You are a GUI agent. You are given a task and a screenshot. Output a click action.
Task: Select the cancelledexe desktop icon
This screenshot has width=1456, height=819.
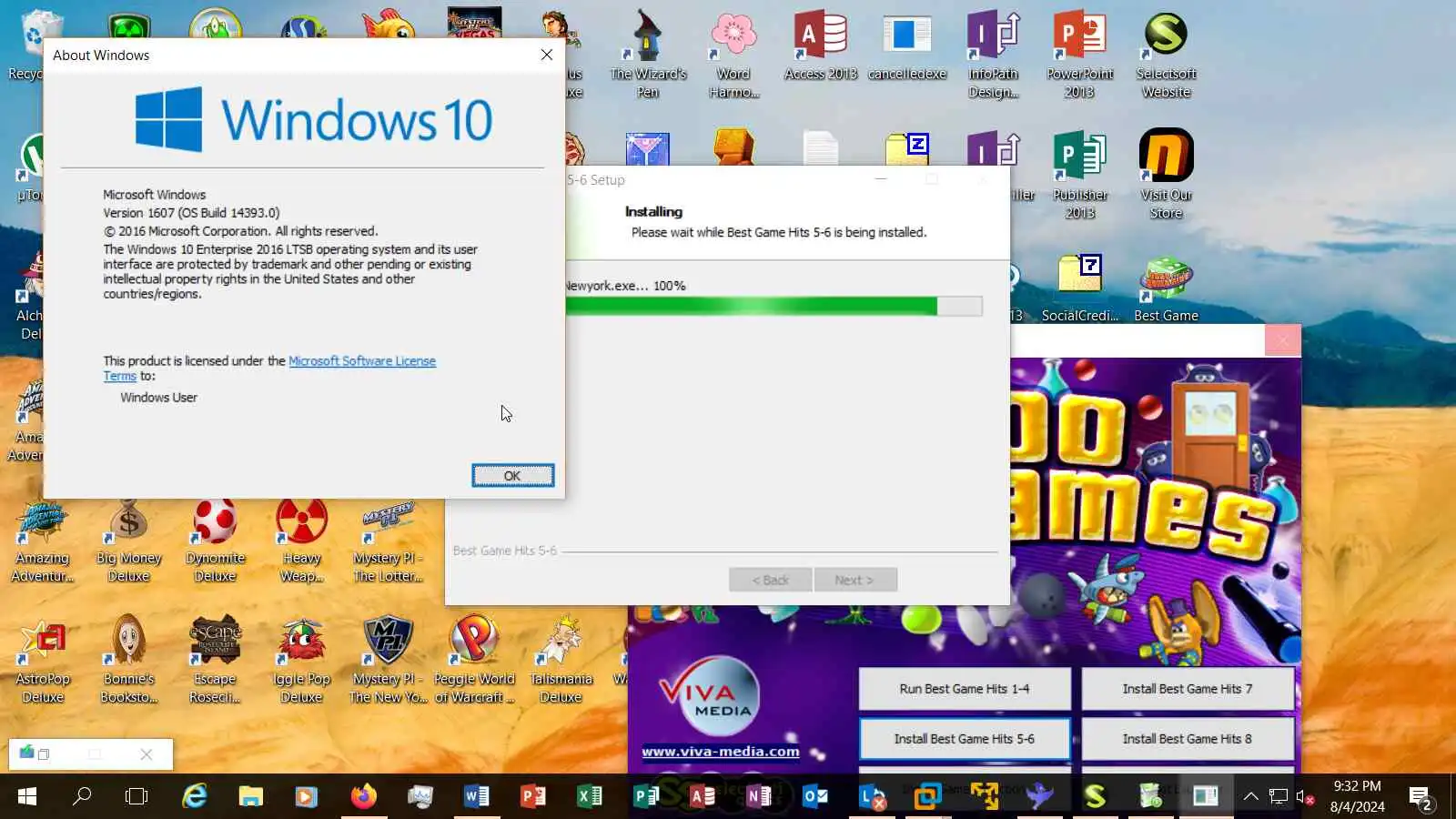(x=907, y=45)
